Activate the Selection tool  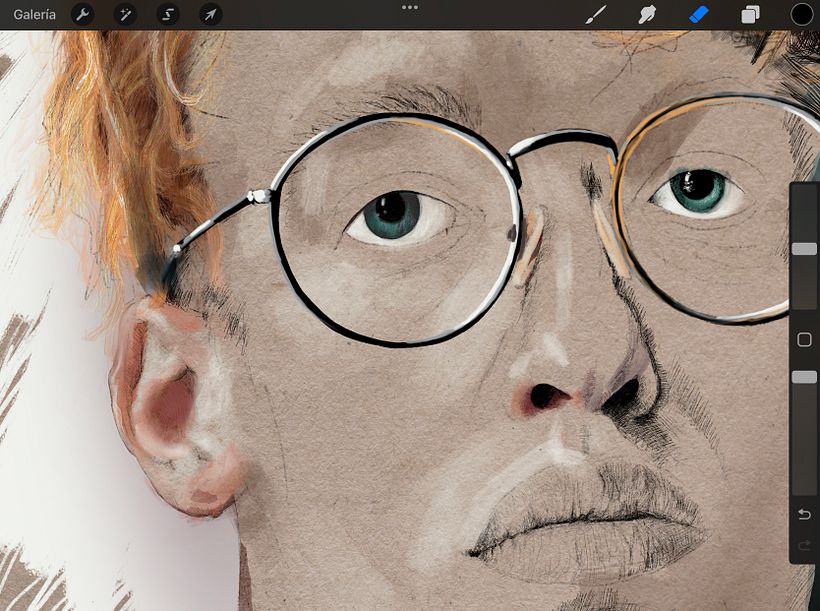click(x=166, y=14)
